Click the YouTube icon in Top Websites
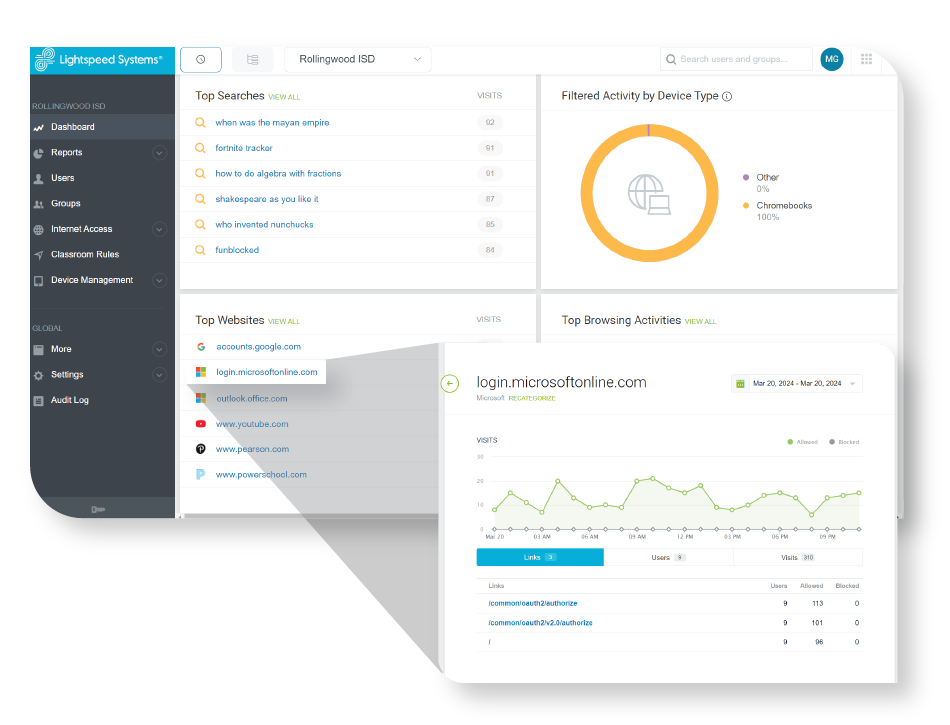The height and width of the screenshot is (725, 950). 201,424
